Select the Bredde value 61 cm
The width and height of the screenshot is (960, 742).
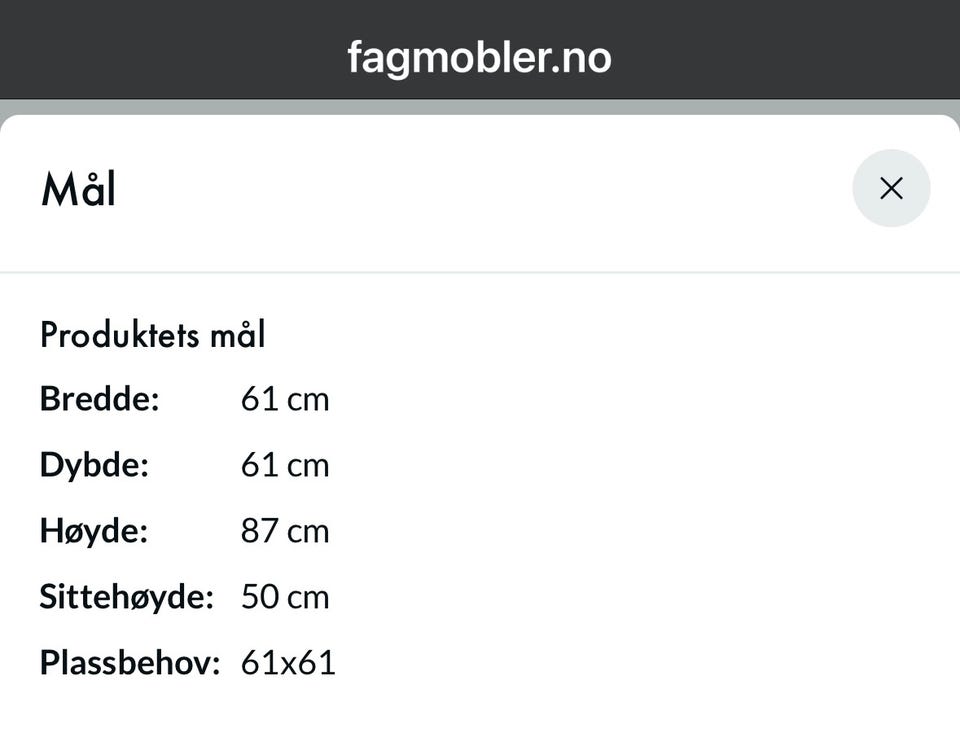click(285, 400)
